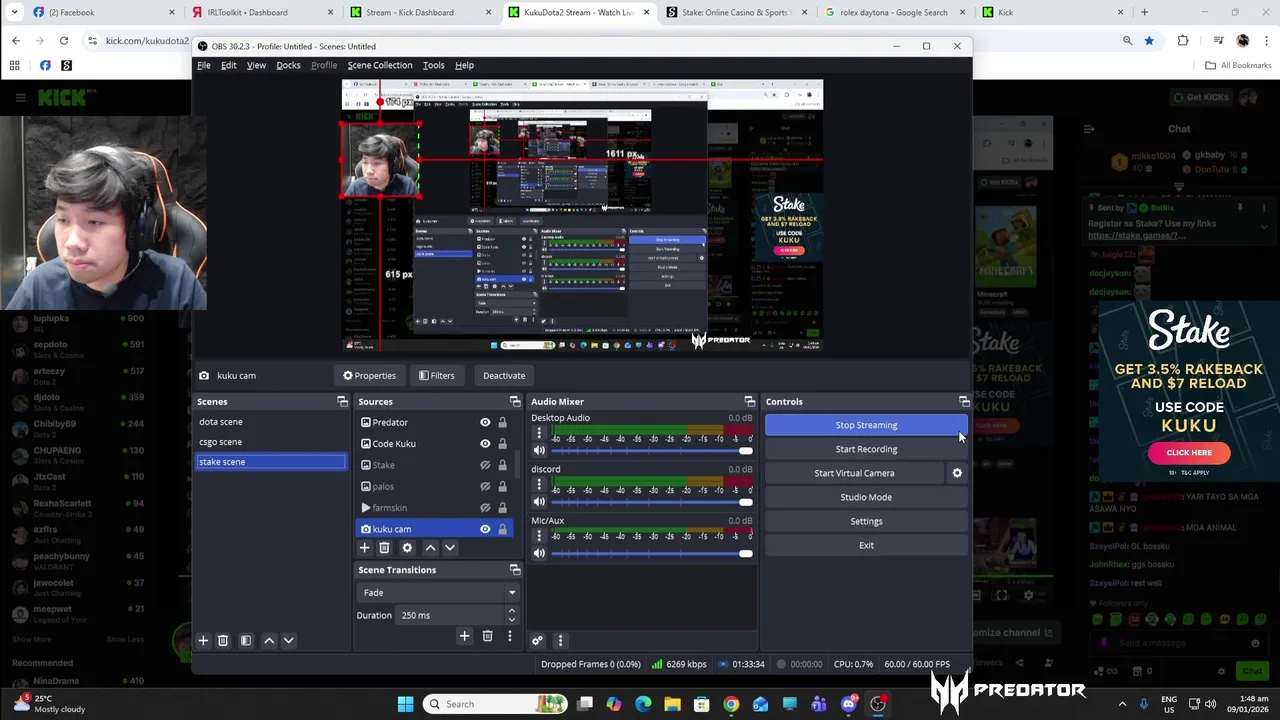Screen dimensions: 1280x720
Task: Move scene down in Scenes panel
Action: click(x=289, y=640)
